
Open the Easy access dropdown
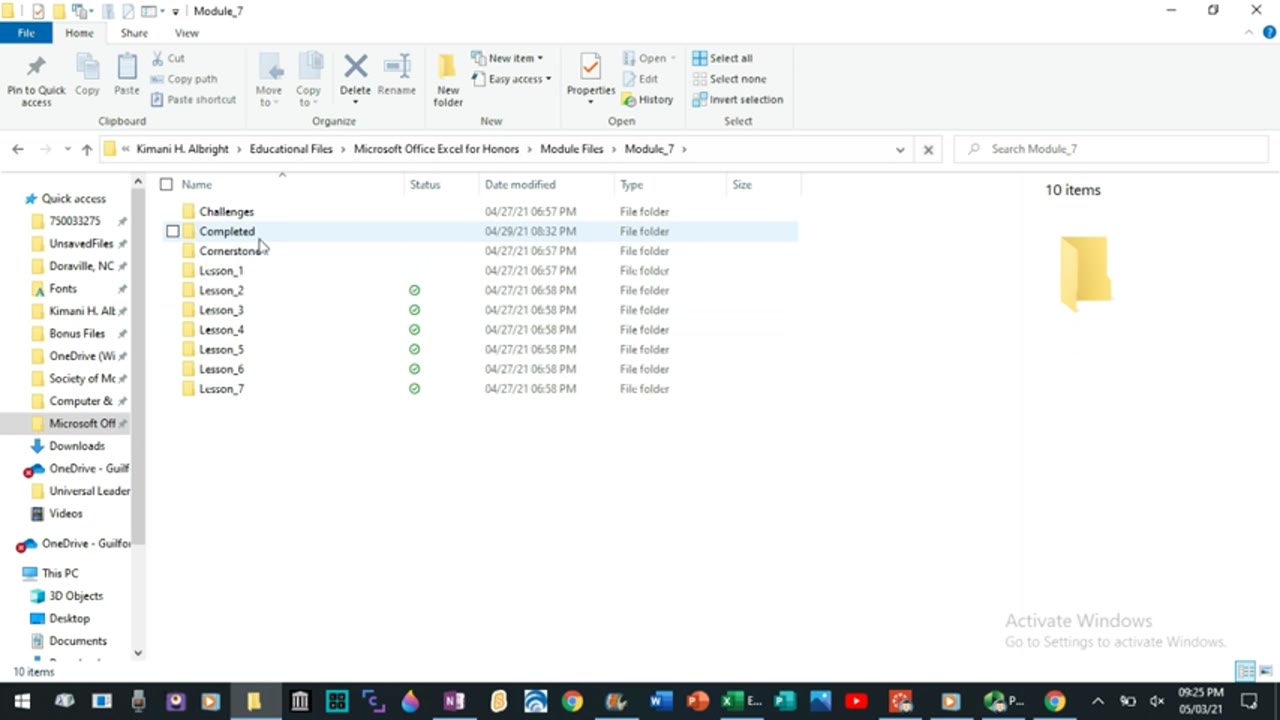pos(511,79)
